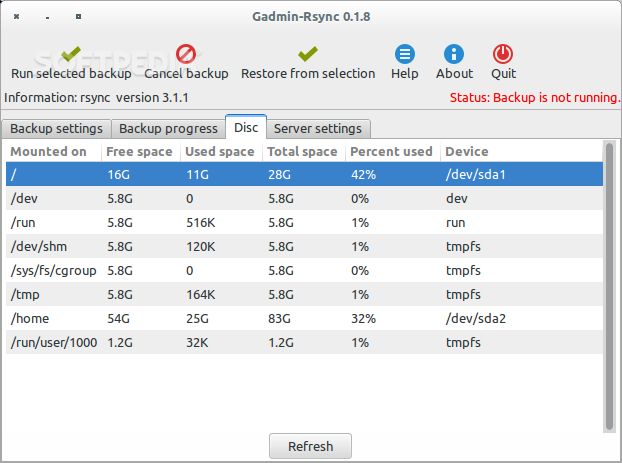This screenshot has height=463, width=622.
Task: Click the /dev/sda1 device cell
Action: pyautogui.click(x=476, y=175)
